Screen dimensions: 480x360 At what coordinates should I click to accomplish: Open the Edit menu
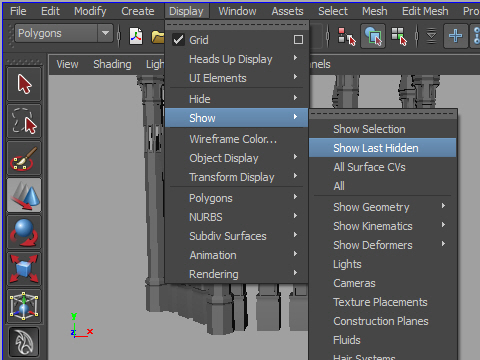(50, 11)
